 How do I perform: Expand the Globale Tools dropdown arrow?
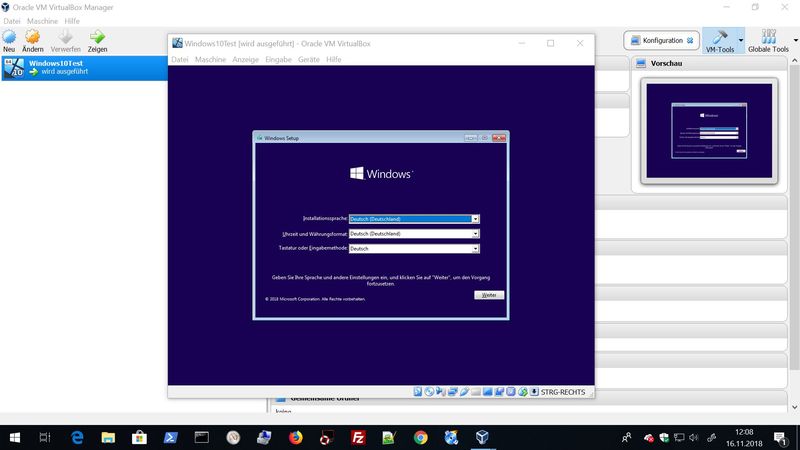795,40
